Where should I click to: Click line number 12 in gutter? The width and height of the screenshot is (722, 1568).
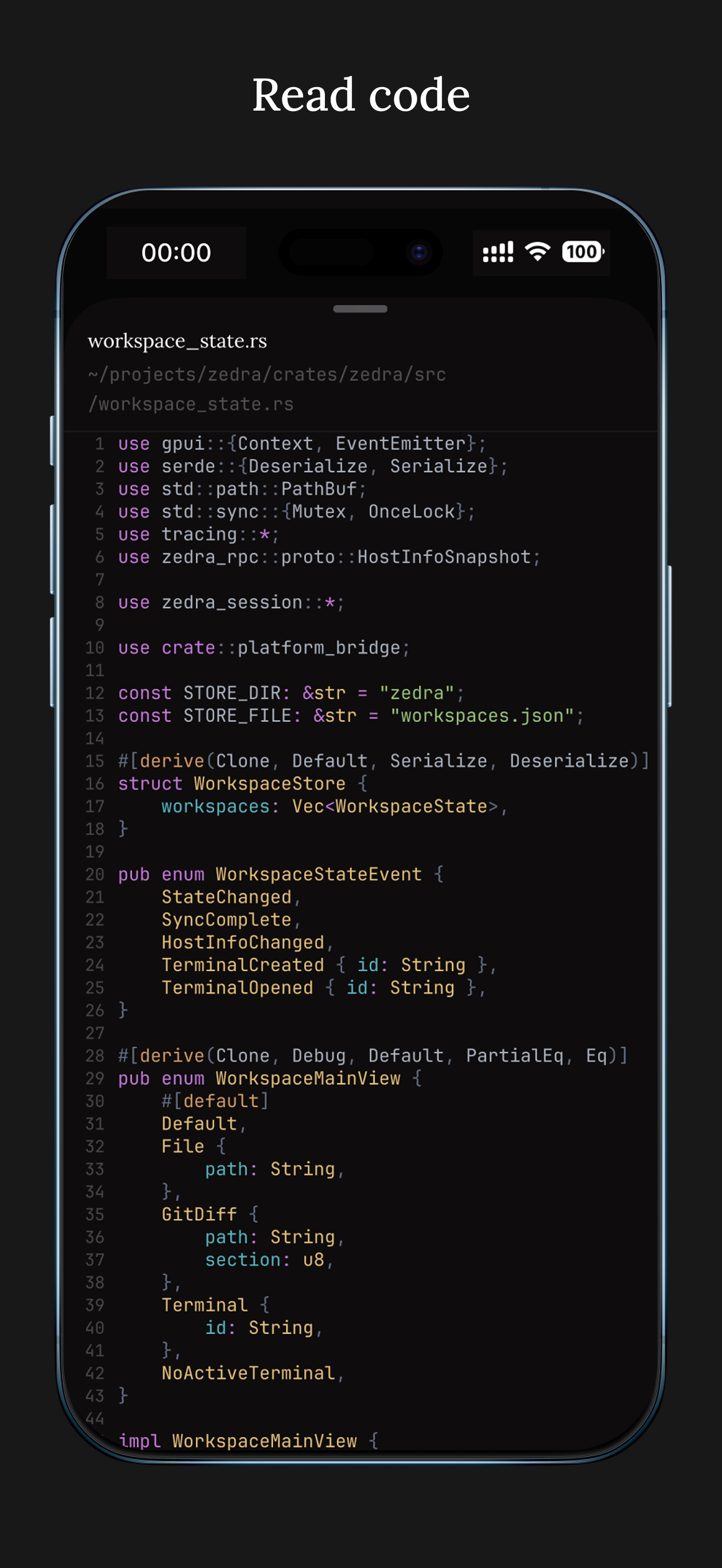click(x=95, y=693)
